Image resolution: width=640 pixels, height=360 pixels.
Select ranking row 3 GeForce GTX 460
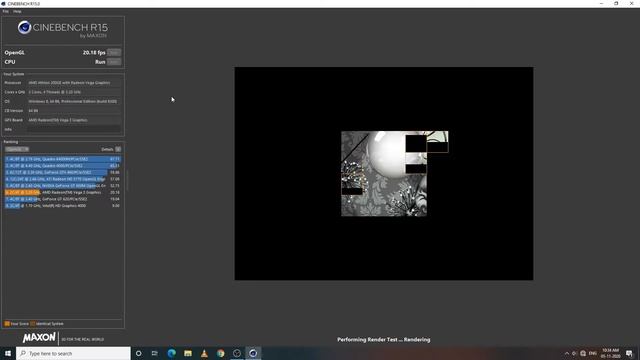[x=62, y=172]
